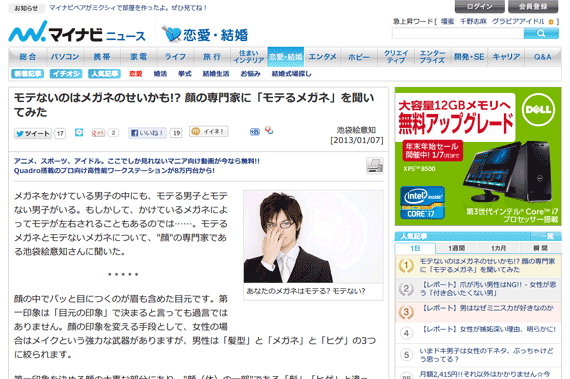This screenshot has width=570, height=379.
Task: Click the 会員登録 button
Action: pyautogui.click(x=533, y=7)
